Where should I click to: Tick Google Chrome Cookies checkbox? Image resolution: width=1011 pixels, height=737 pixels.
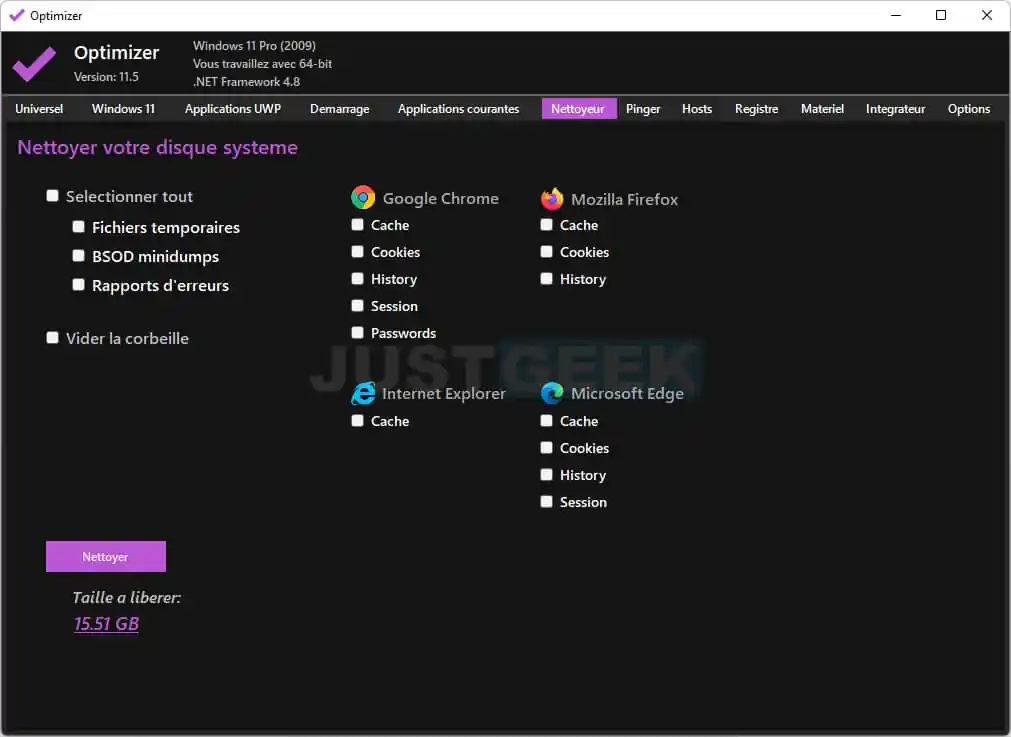pyautogui.click(x=357, y=251)
